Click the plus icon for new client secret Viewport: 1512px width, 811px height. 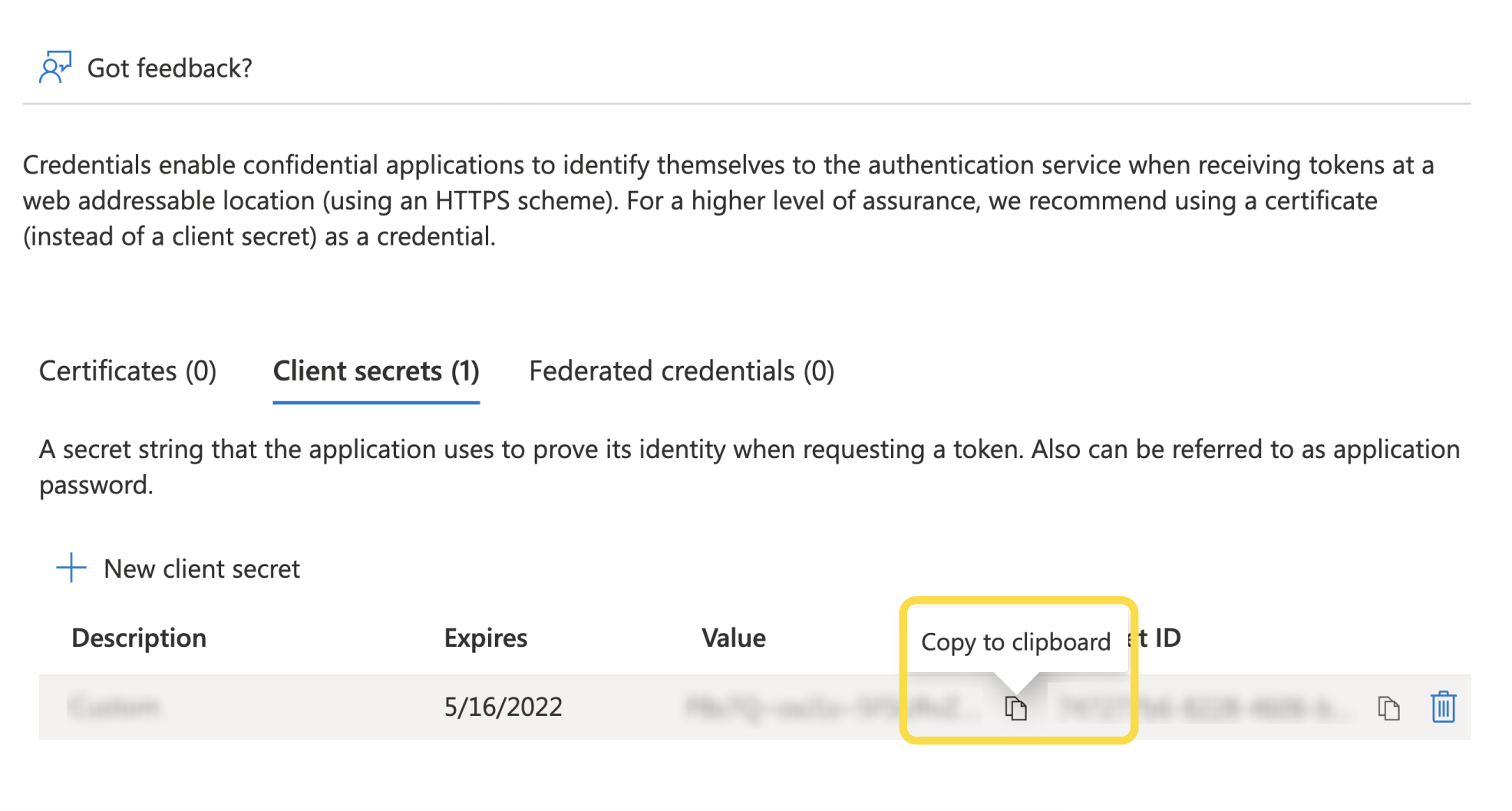(71, 568)
